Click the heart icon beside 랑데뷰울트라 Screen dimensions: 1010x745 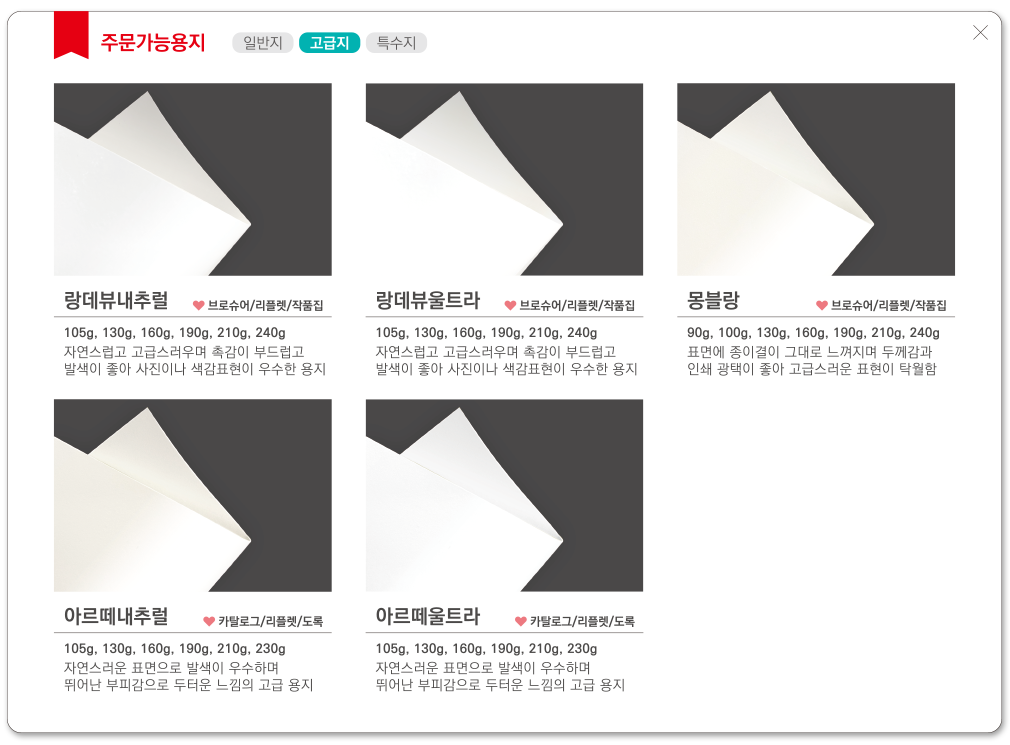(510, 305)
